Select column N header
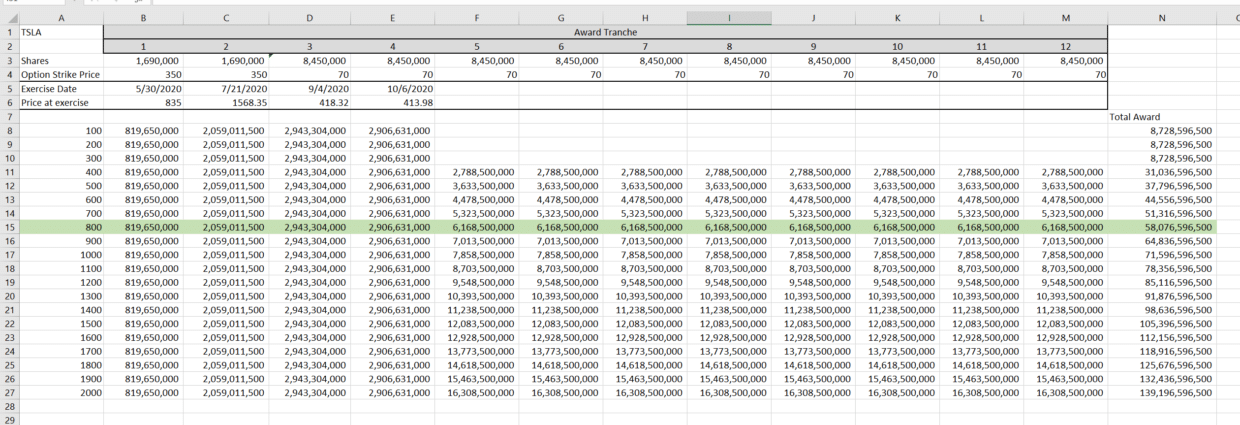This screenshot has width=1240, height=425. (1162, 18)
